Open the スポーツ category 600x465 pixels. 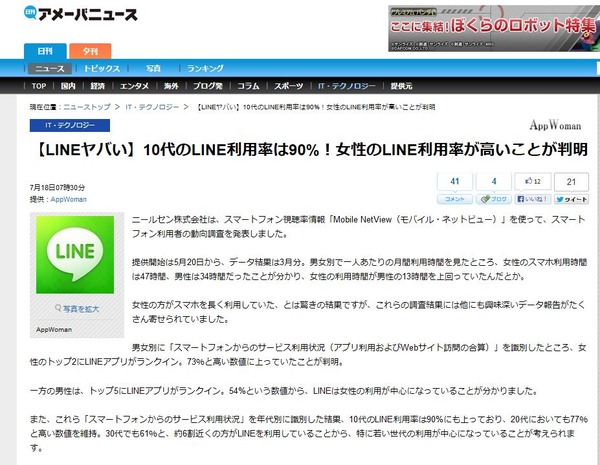click(x=289, y=86)
